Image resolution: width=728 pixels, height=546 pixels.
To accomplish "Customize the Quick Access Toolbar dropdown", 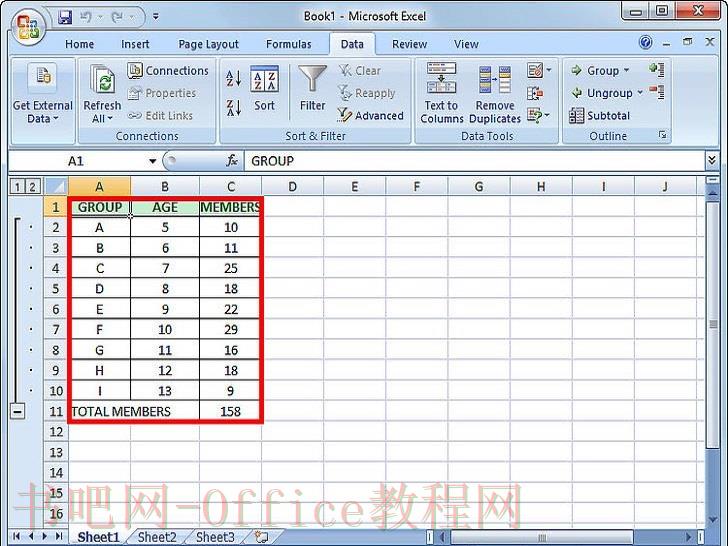I will pos(156,17).
